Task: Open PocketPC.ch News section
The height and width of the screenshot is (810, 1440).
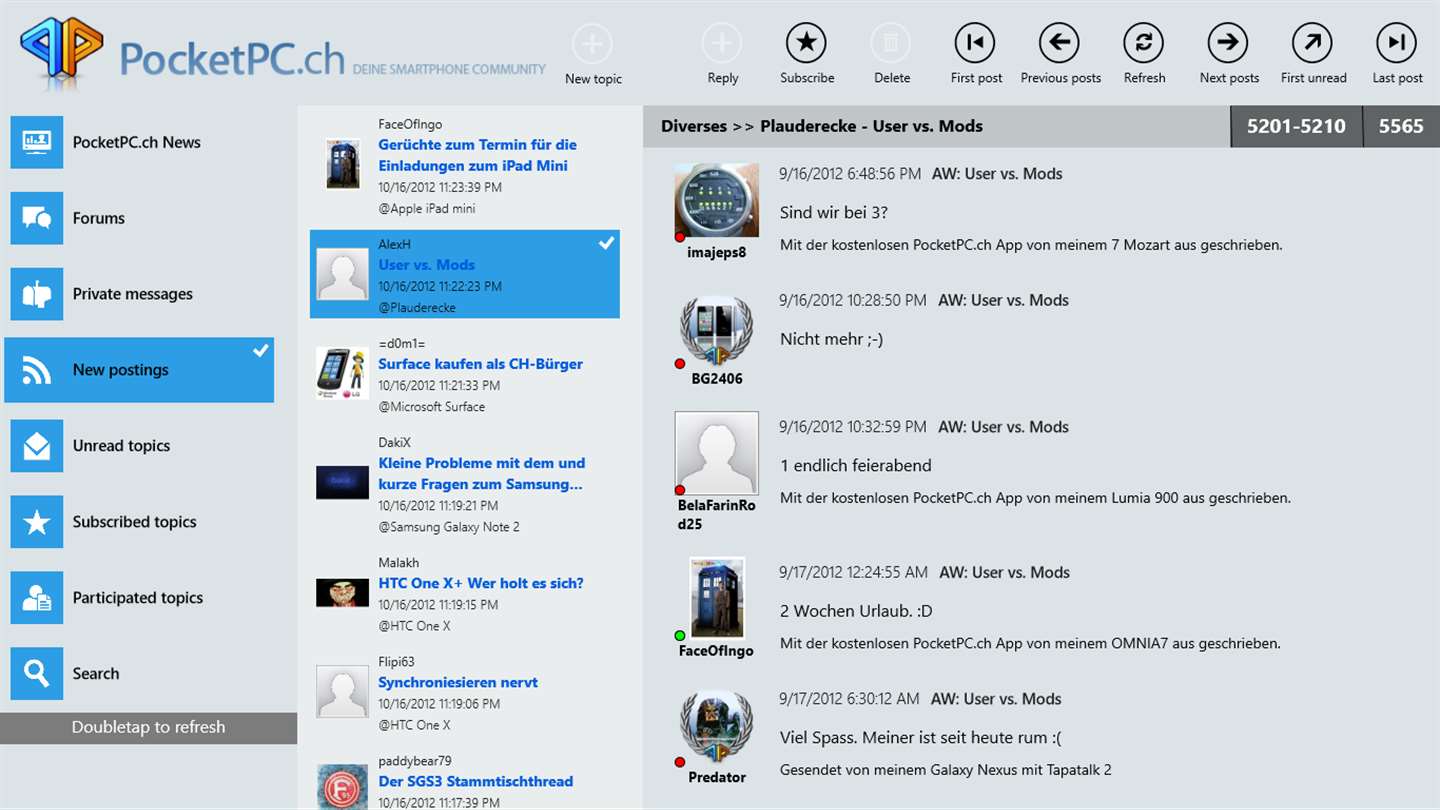Action: coord(139,142)
